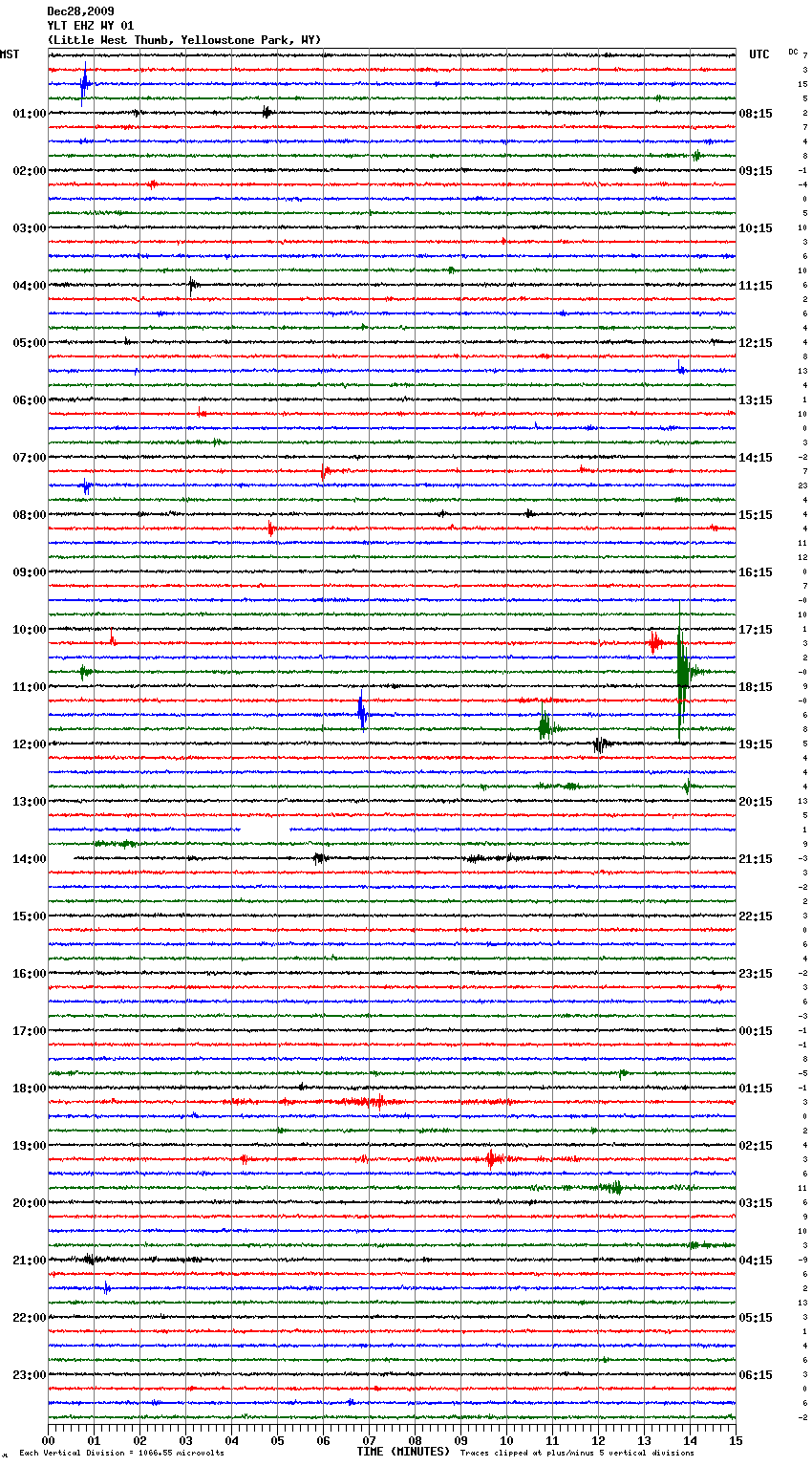812x1466 pixels.
Task: Select the 22:00 MST time label
Action: [30, 1318]
